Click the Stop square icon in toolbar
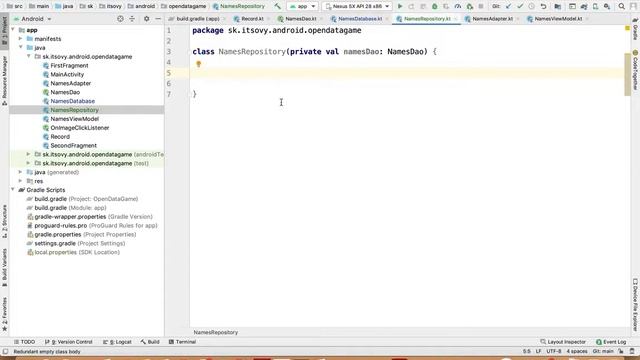The image size is (640, 360). pyautogui.click(x=481, y=6)
